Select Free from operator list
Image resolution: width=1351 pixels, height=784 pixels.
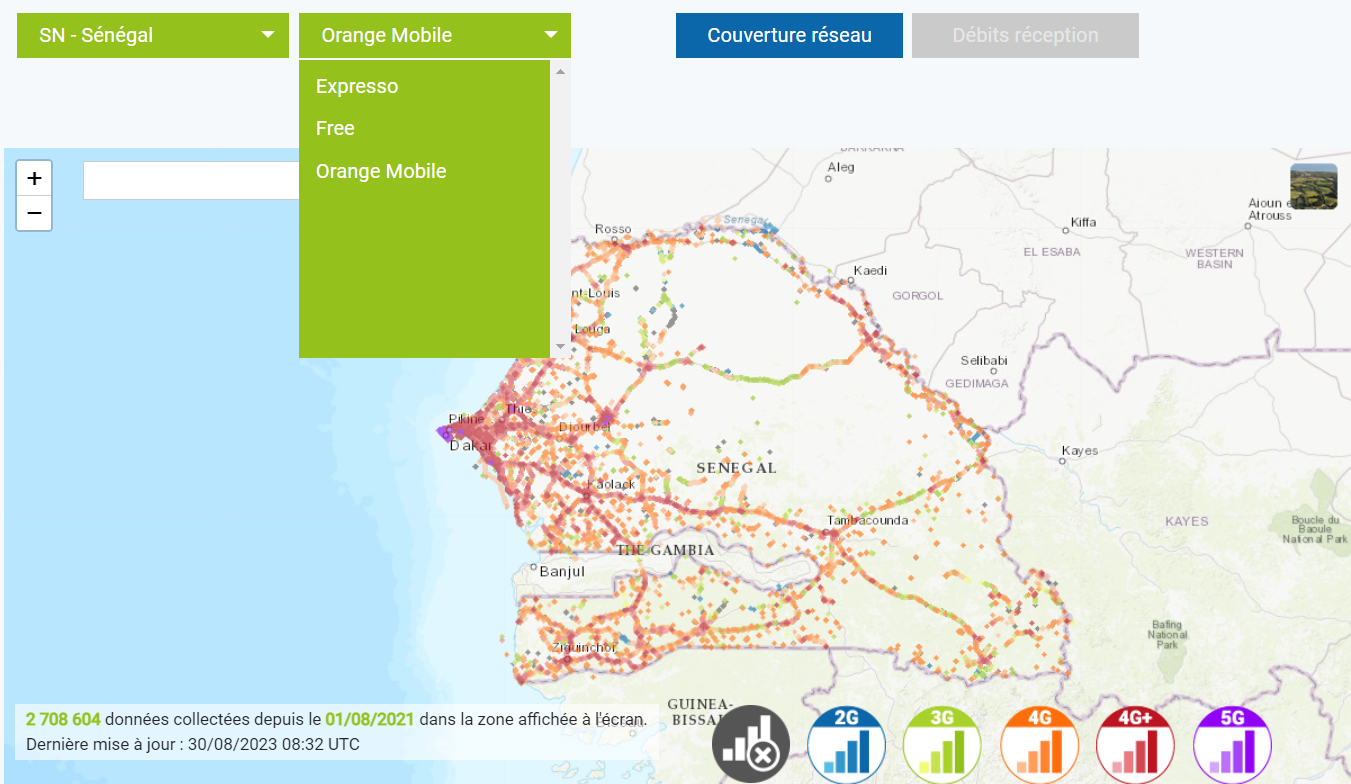pos(335,128)
